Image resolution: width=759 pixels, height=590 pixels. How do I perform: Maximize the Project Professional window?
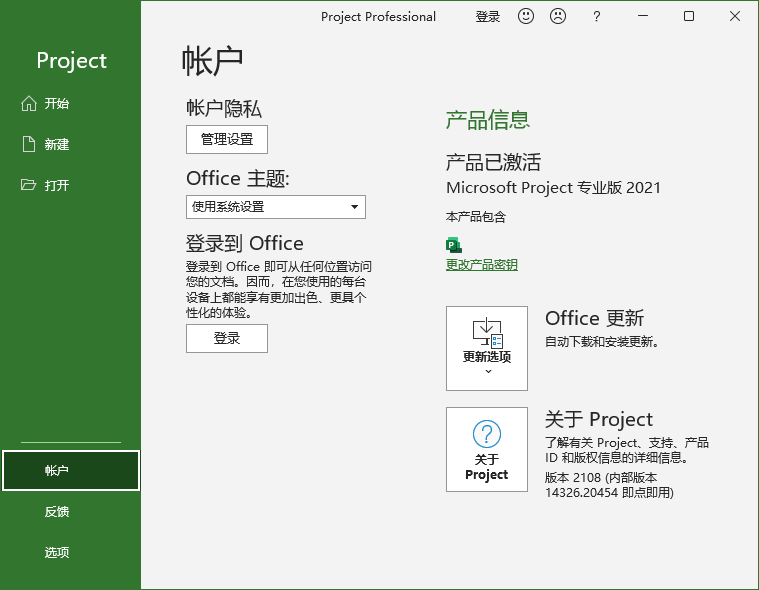click(689, 16)
